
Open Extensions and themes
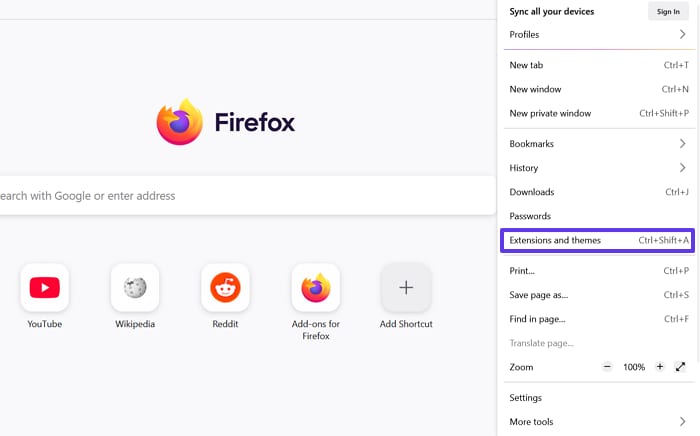click(x=597, y=241)
